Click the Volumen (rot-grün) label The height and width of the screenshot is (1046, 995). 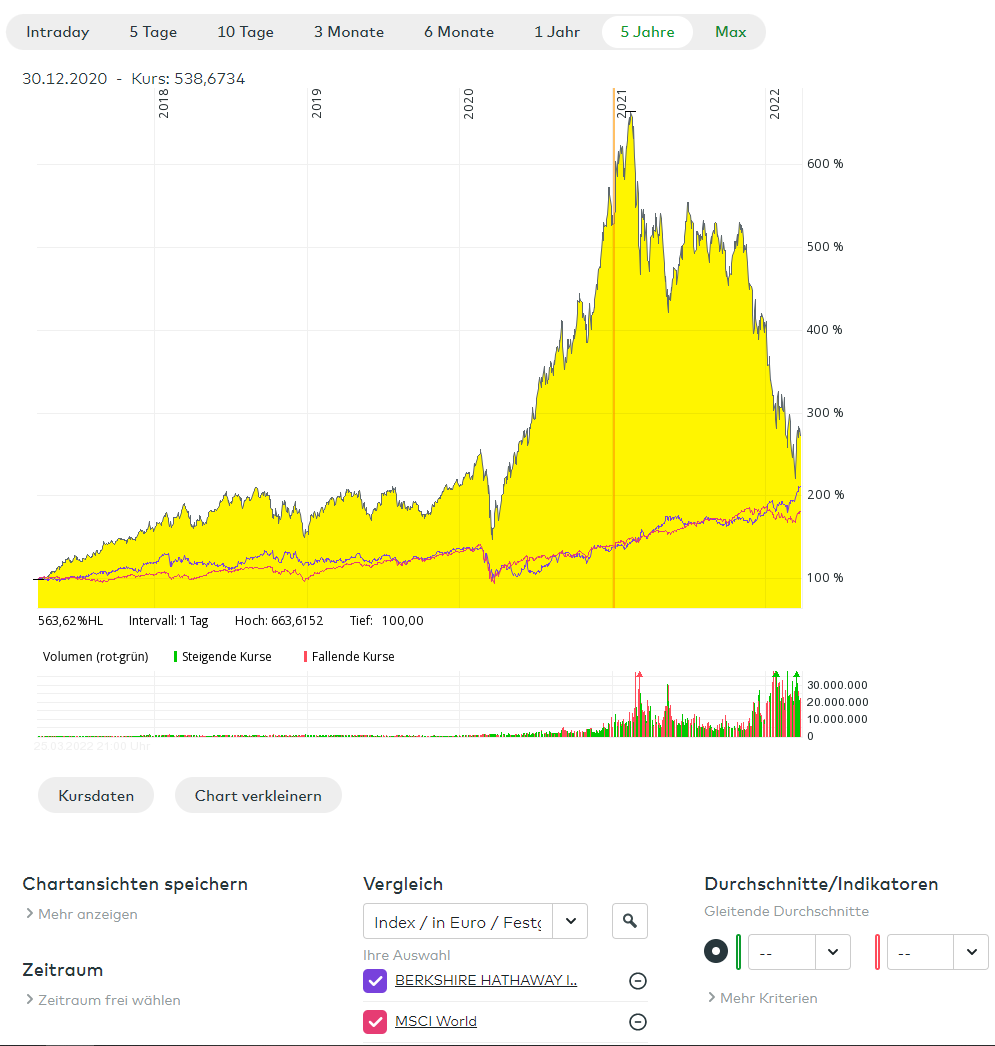pyautogui.click(x=95, y=656)
